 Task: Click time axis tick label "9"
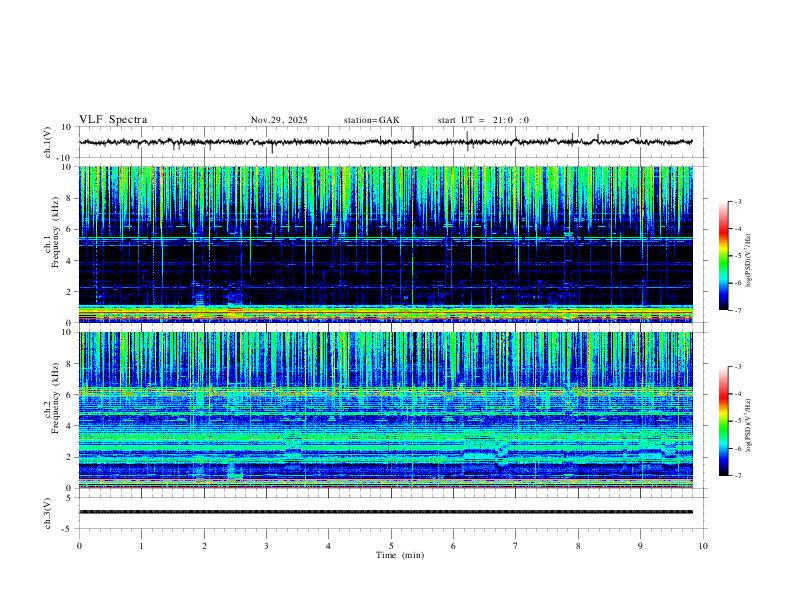[640, 546]
